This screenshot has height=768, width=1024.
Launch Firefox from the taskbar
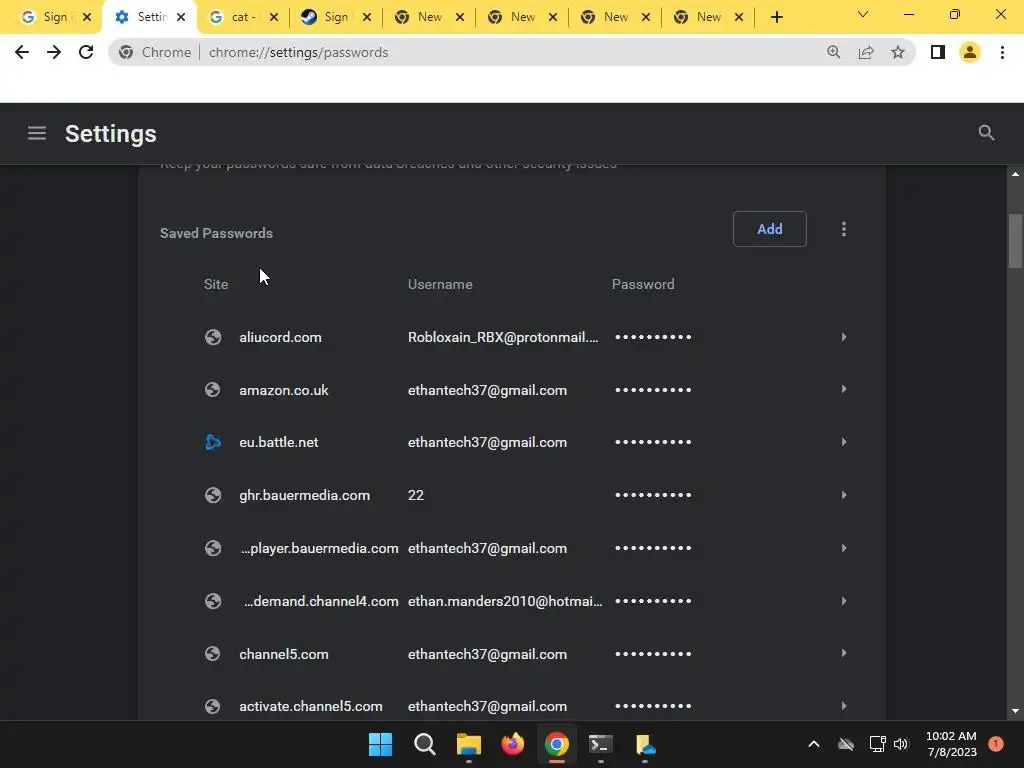tap(513, 744)
